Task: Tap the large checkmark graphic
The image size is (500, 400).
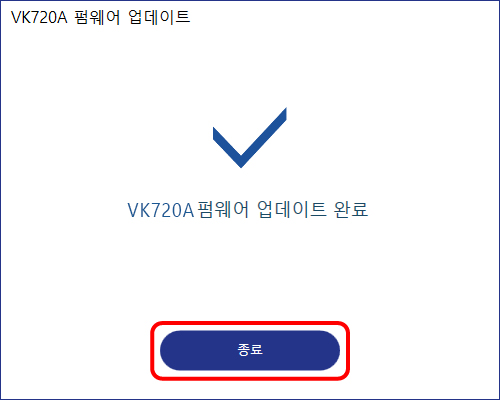Action: (x=250, y=138)
